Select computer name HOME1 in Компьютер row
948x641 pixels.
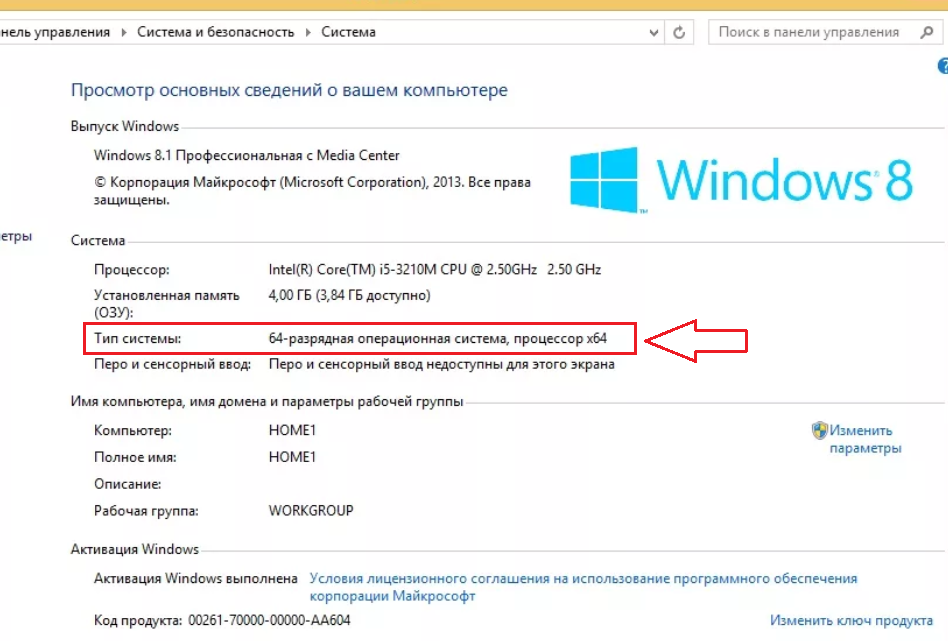292,431
